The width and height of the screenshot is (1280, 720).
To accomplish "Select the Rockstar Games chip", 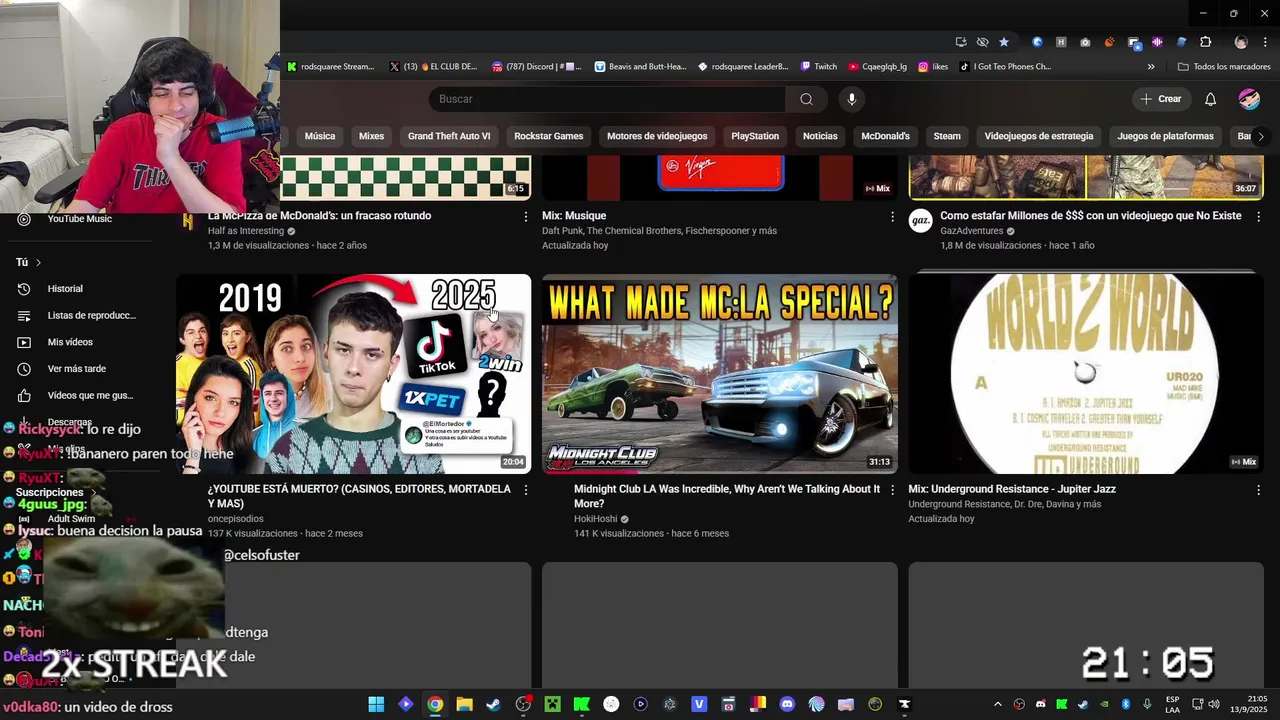I will 548,136.
